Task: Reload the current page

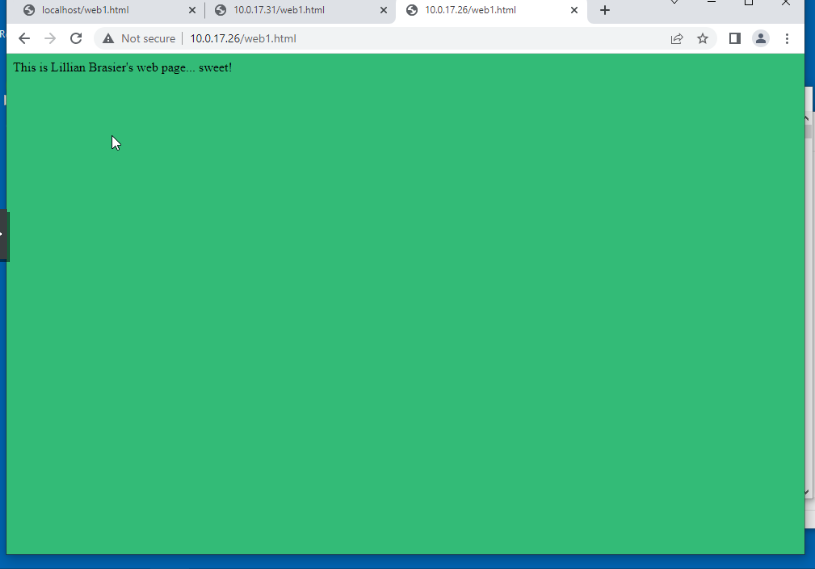Action: coord(76,39)
